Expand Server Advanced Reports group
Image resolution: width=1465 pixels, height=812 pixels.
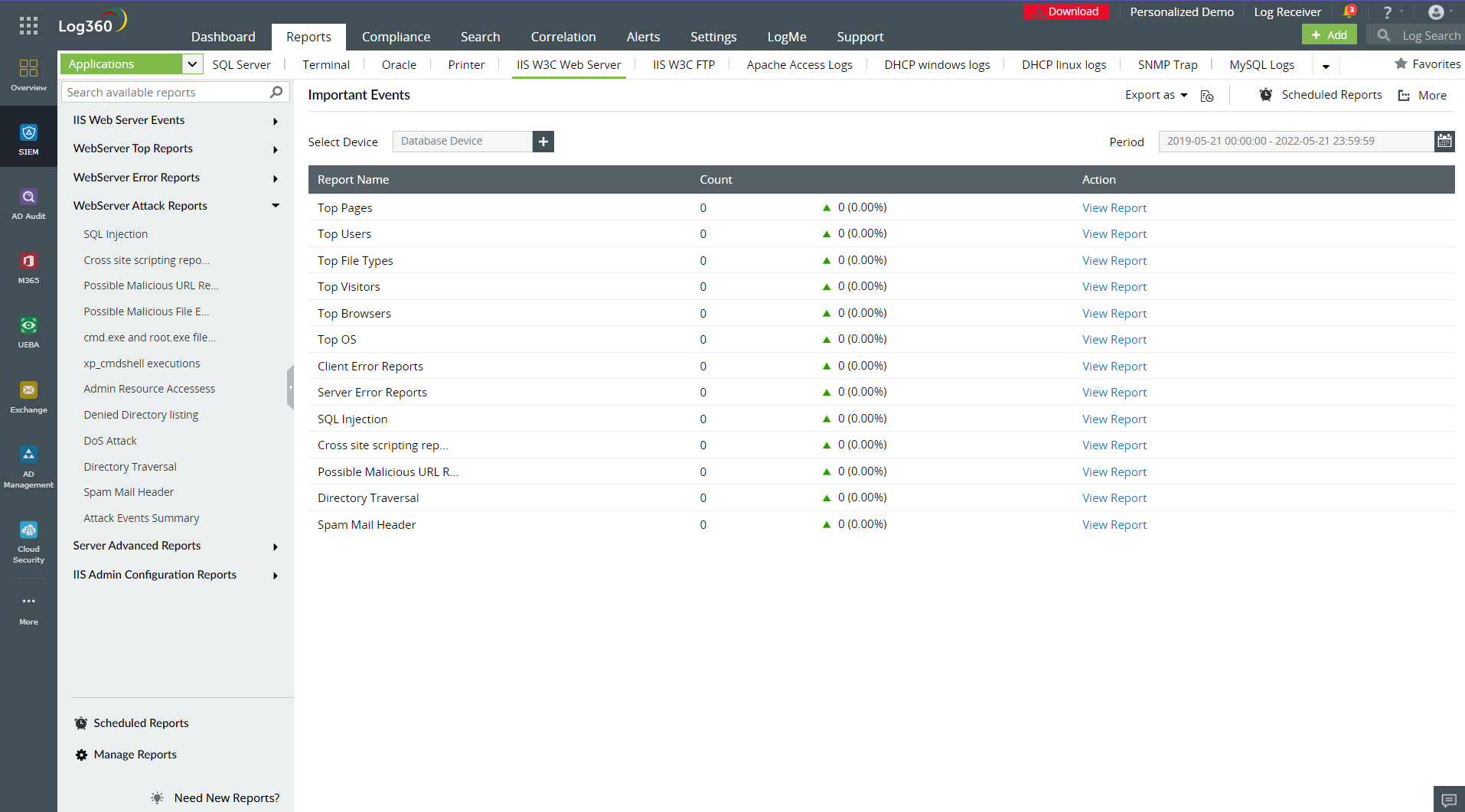click(x=275, y=546)
